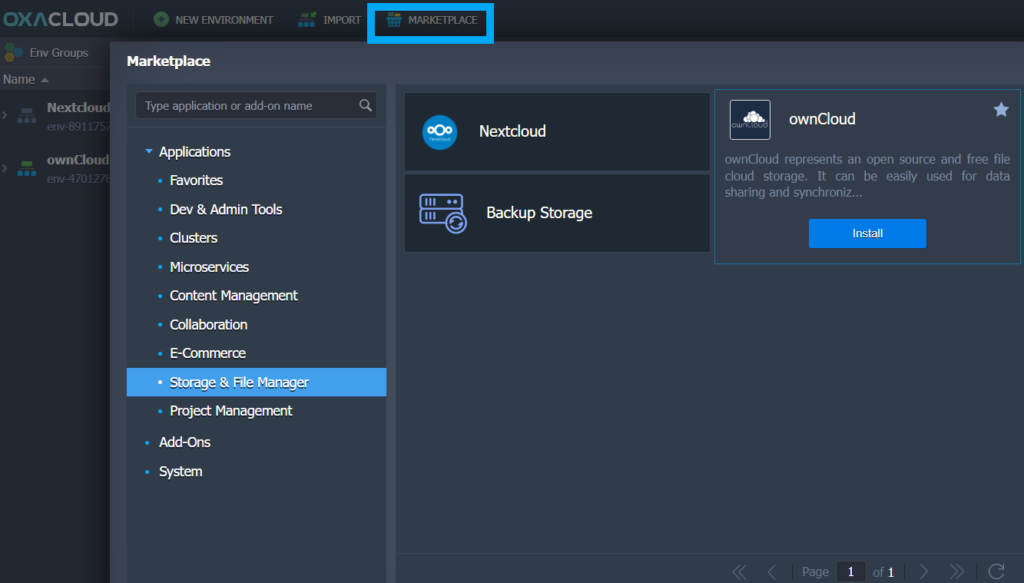The image size is (1024, 583).
Task: Open the Import menu item
Action: point(329,20)
